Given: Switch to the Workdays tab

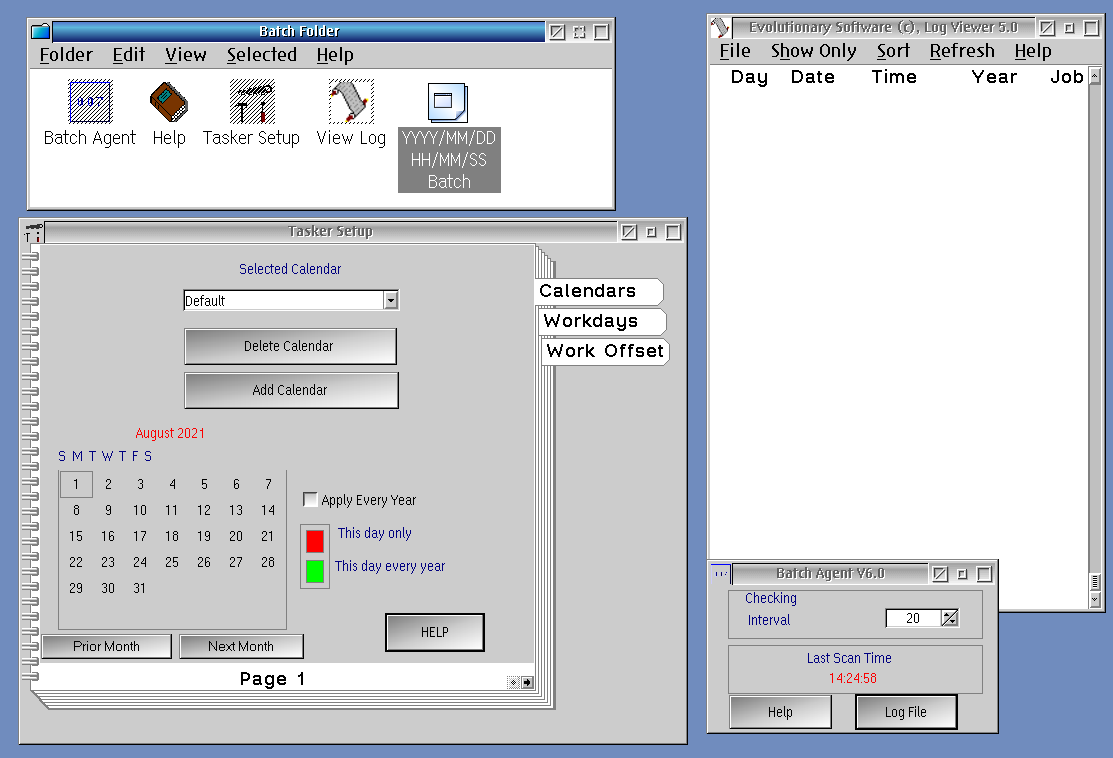Looking at the screenshot, I should click(x=591, y=321).
